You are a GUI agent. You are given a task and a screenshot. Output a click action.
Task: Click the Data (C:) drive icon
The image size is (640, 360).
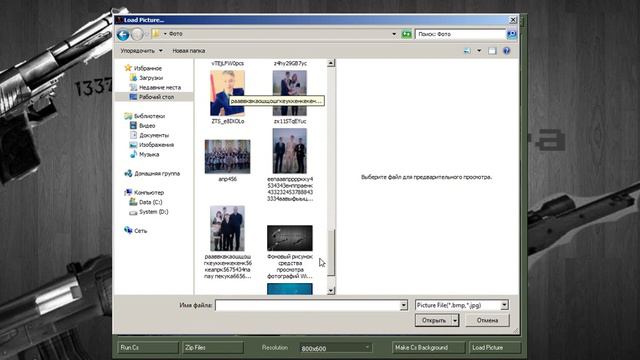pos(133,202)
